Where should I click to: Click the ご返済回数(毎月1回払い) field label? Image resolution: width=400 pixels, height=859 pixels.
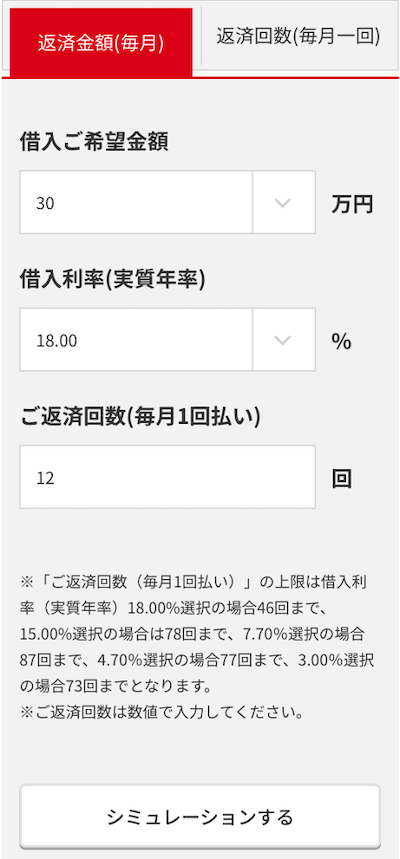click(x=140, y=417)
